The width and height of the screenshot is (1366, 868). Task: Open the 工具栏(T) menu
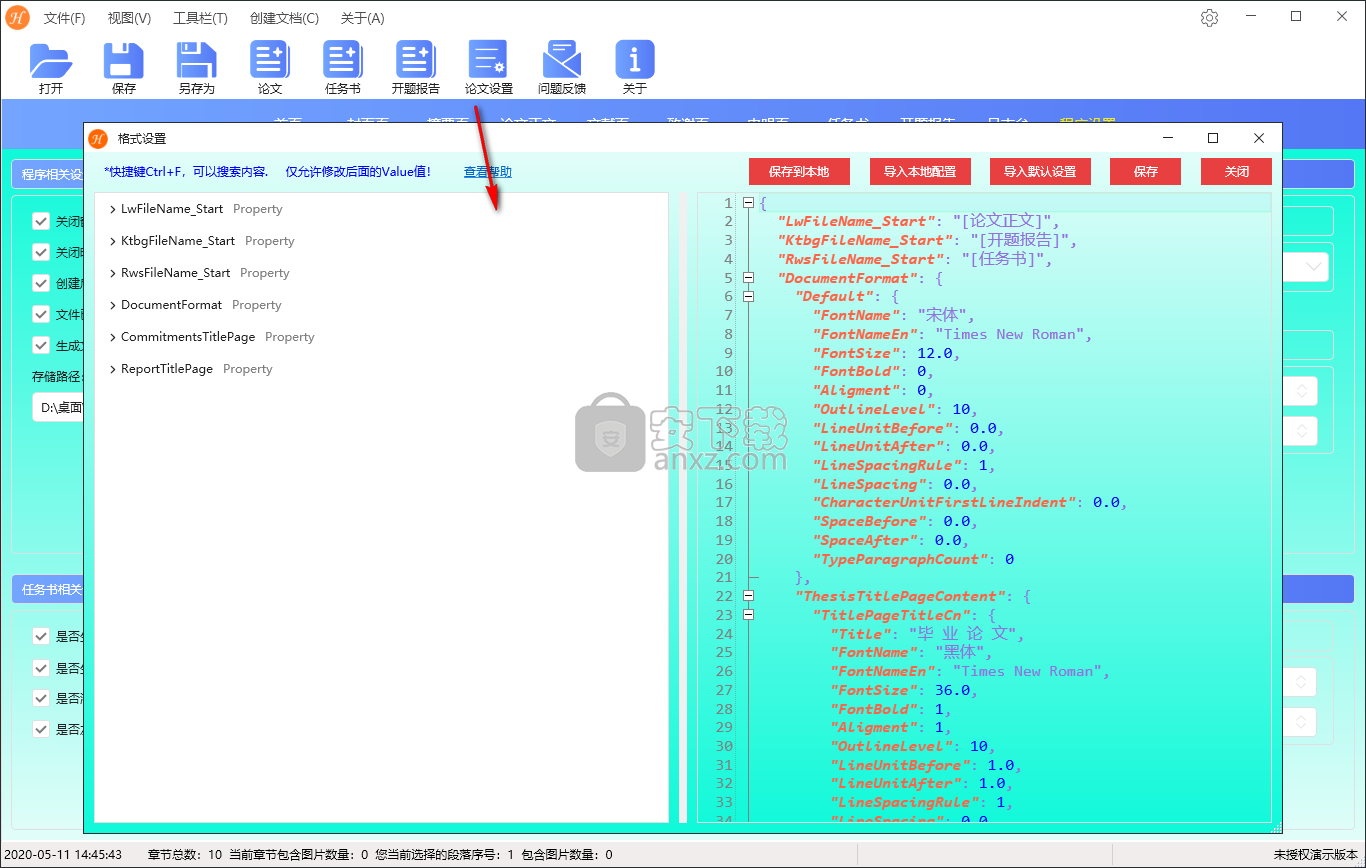pyautogui.click(x=200, y=18)
